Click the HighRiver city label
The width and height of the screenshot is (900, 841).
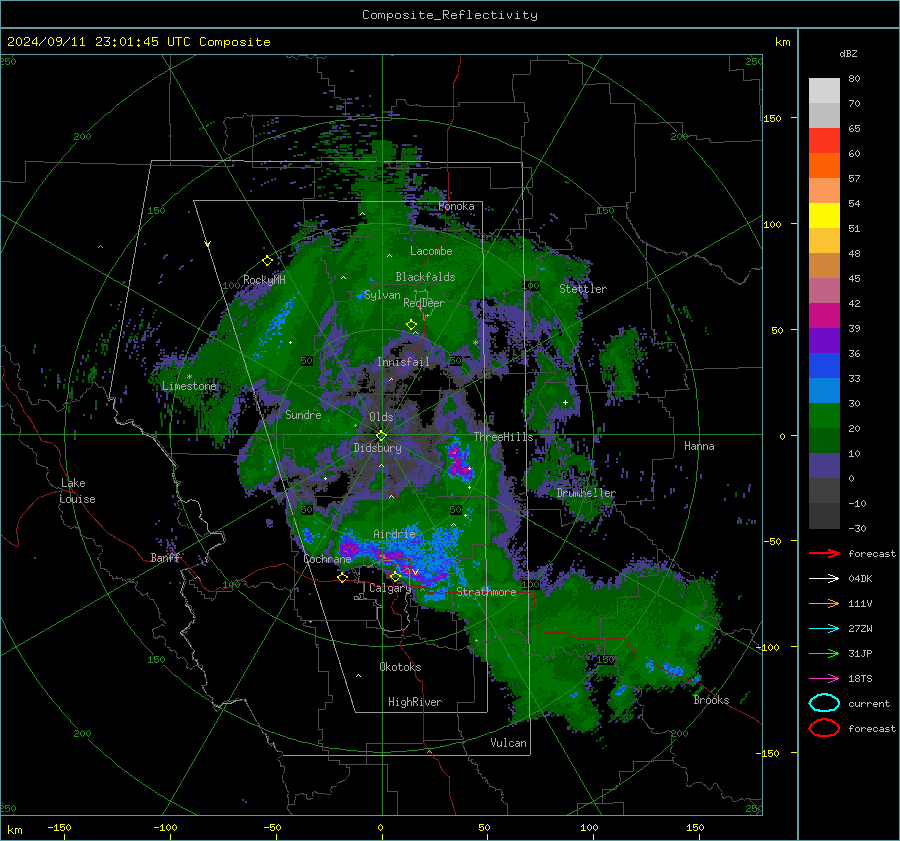coord(415,702)
